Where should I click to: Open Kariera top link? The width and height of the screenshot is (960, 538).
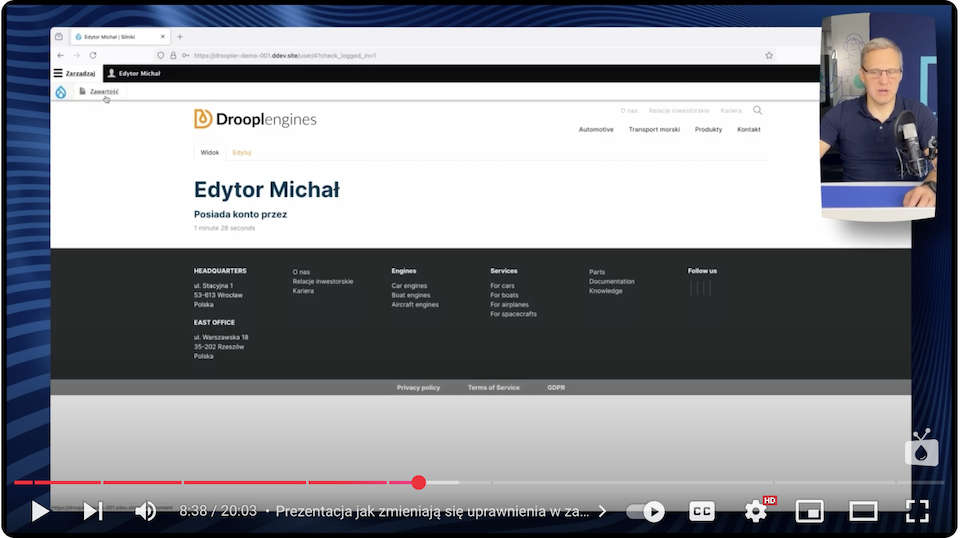pos(731,111)
